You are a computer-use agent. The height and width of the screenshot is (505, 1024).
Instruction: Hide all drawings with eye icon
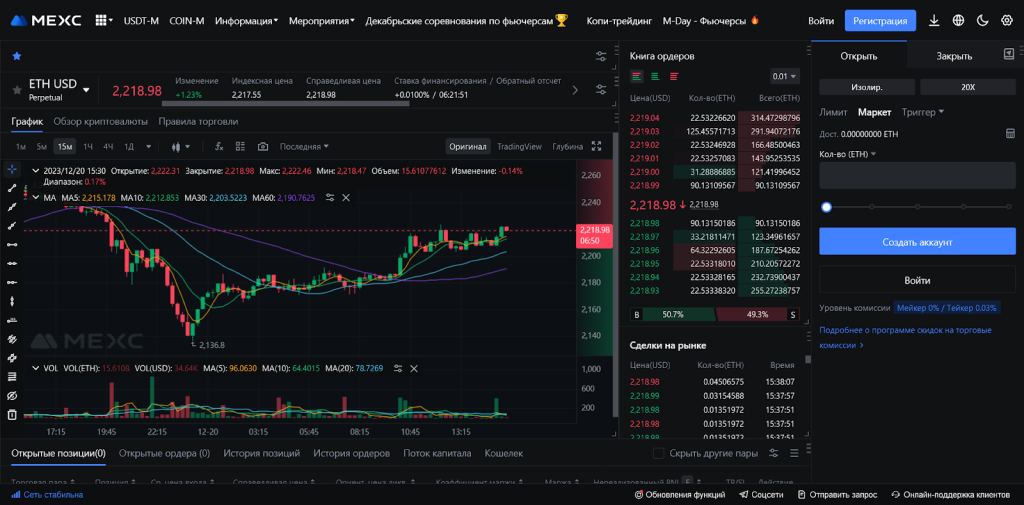click(x=12, y=395)
